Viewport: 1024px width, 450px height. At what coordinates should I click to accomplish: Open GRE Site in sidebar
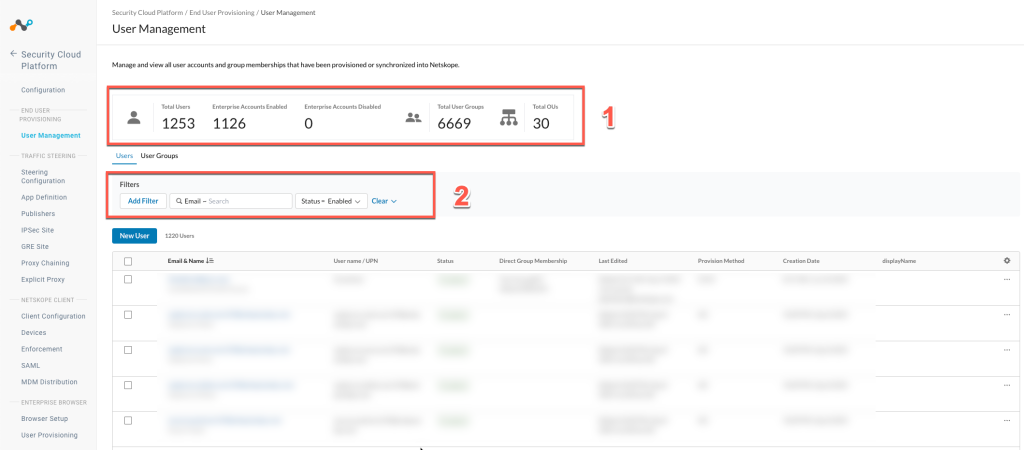35,246
